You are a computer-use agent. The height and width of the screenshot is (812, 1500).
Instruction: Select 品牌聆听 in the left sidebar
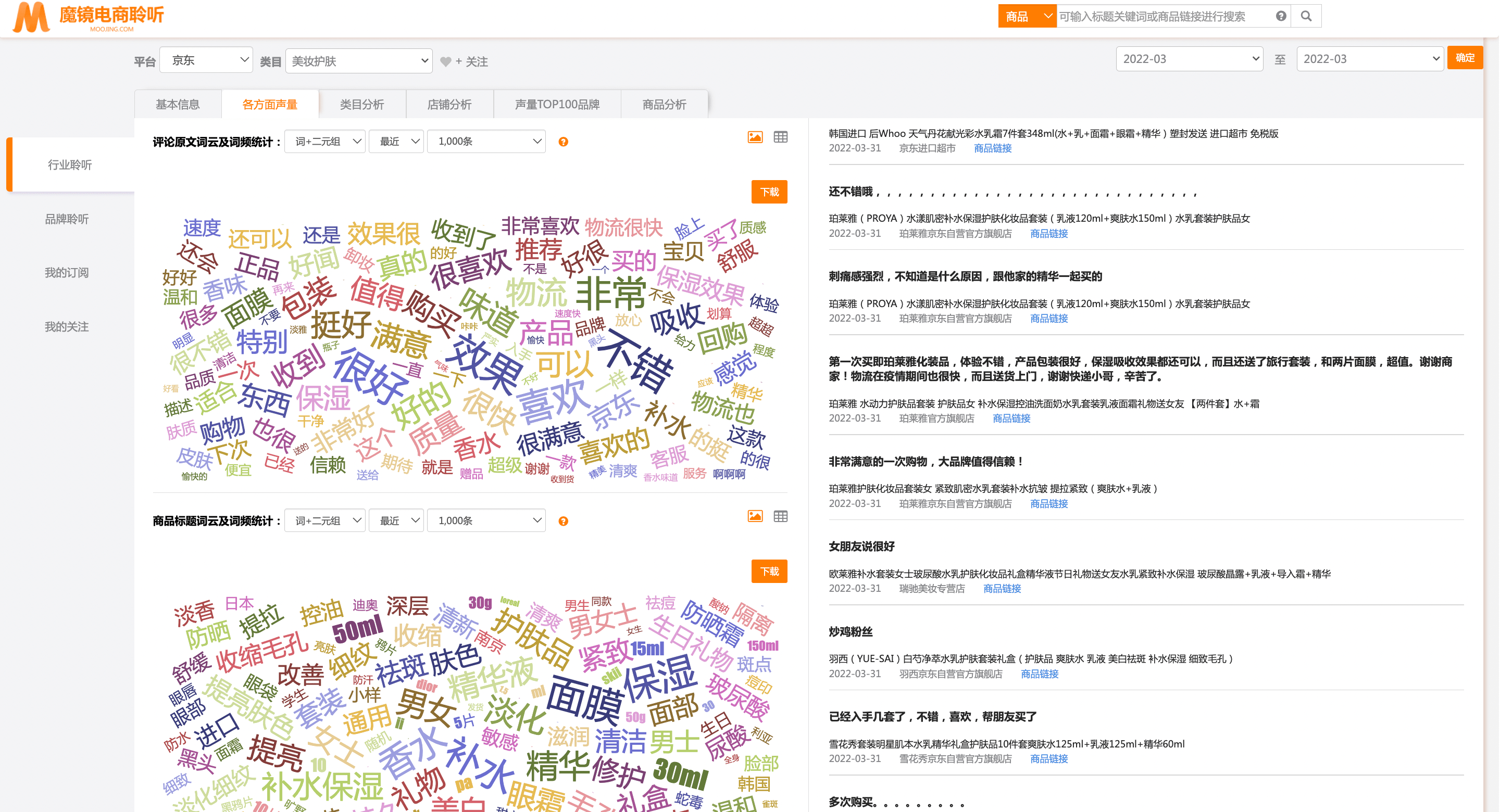(x=67, y=219)
